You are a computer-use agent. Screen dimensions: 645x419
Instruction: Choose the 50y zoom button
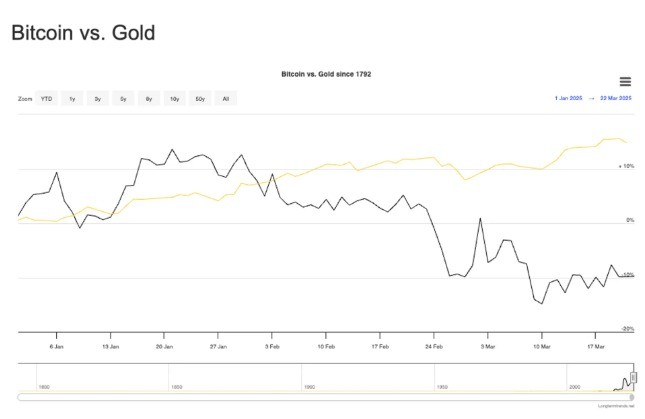point(200,99)
